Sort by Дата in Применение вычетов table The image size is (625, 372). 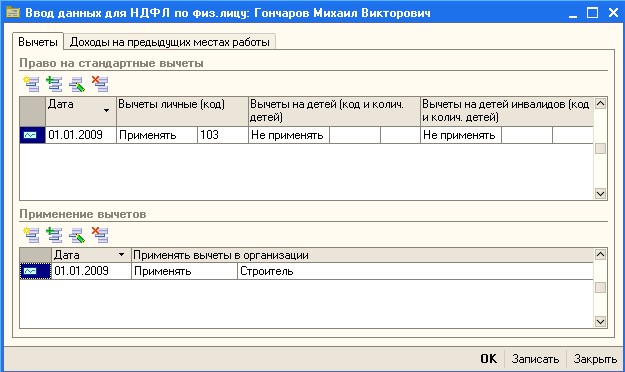pos(91,255)
